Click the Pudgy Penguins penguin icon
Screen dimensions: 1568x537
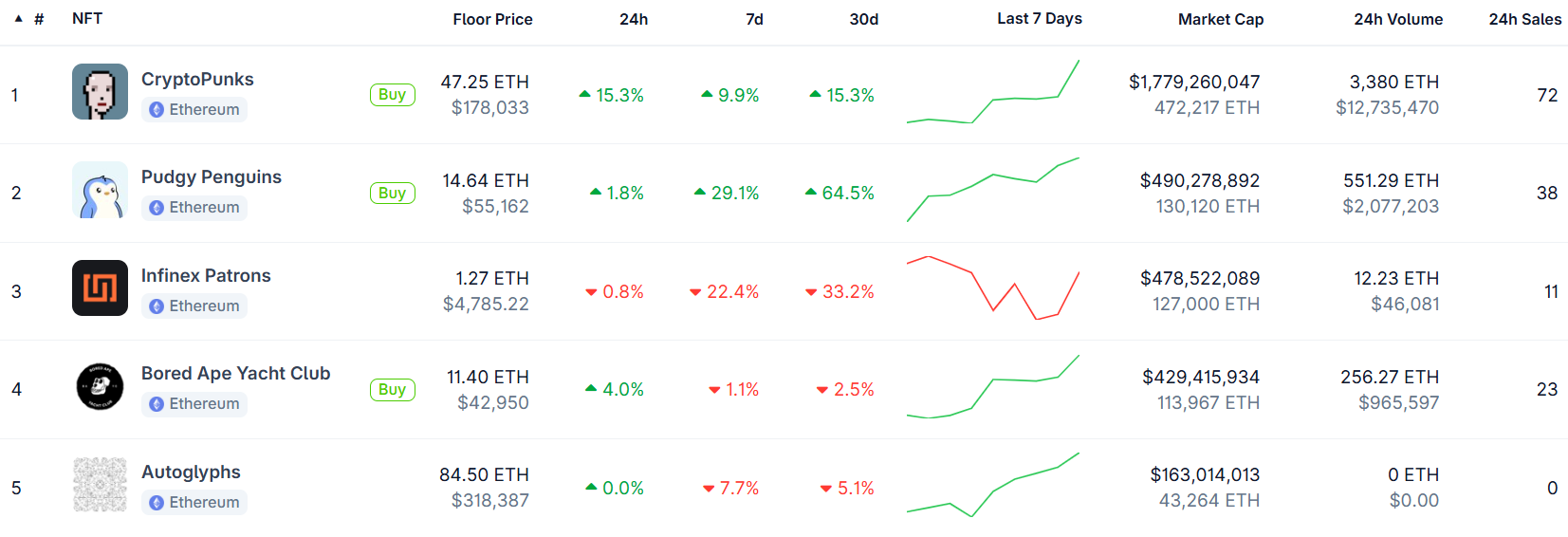click(100, 190)
